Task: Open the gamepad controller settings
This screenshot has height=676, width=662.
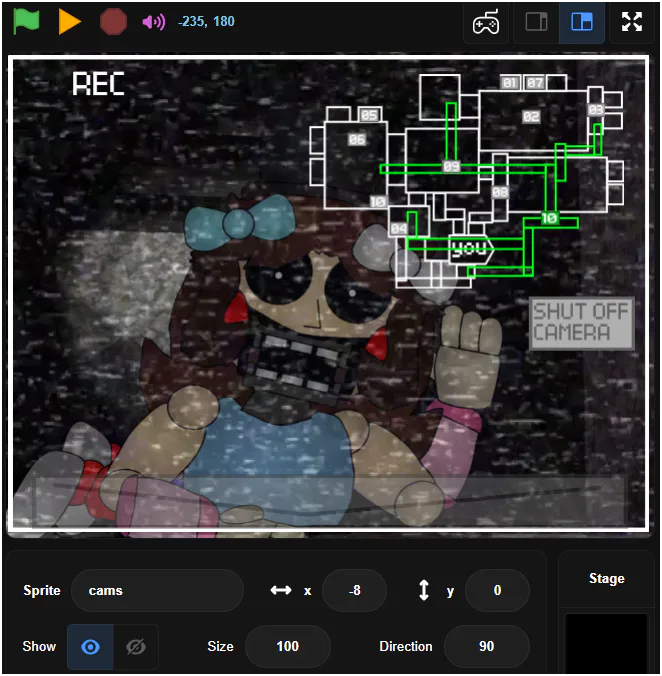Action: pos(486,22)
